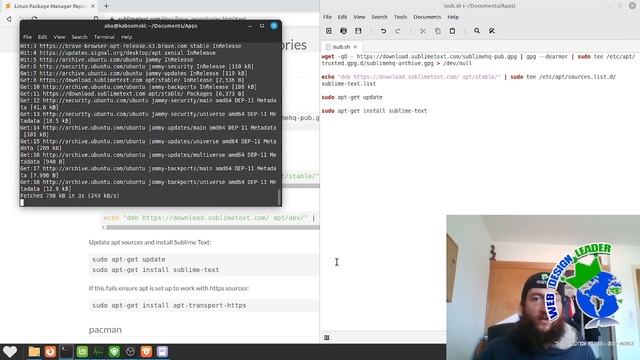
Task: Close the Linux Package Manager browser tab
Action: 93,6
